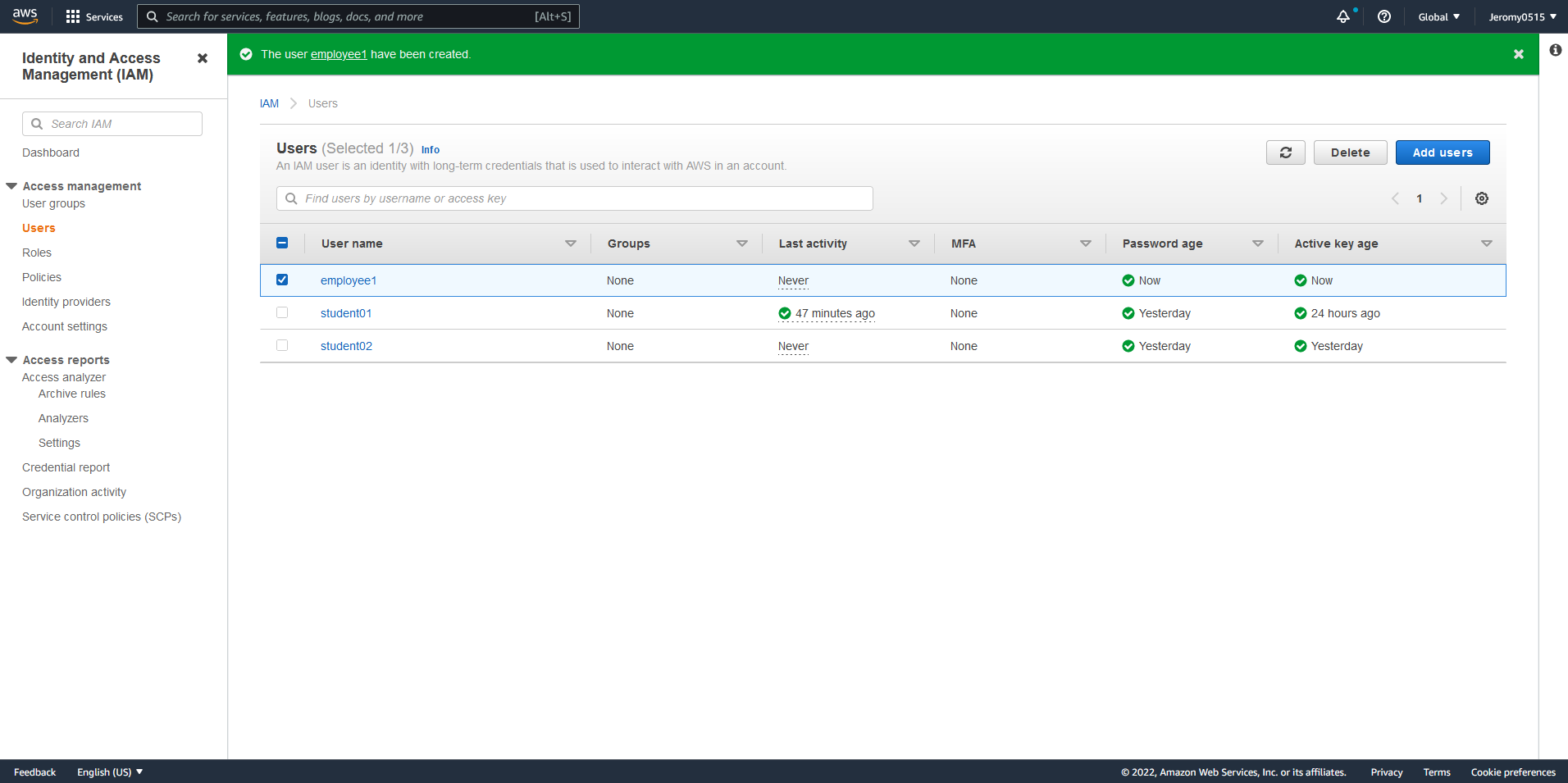Open the help question mark icon

click(x=1384, y=16)
